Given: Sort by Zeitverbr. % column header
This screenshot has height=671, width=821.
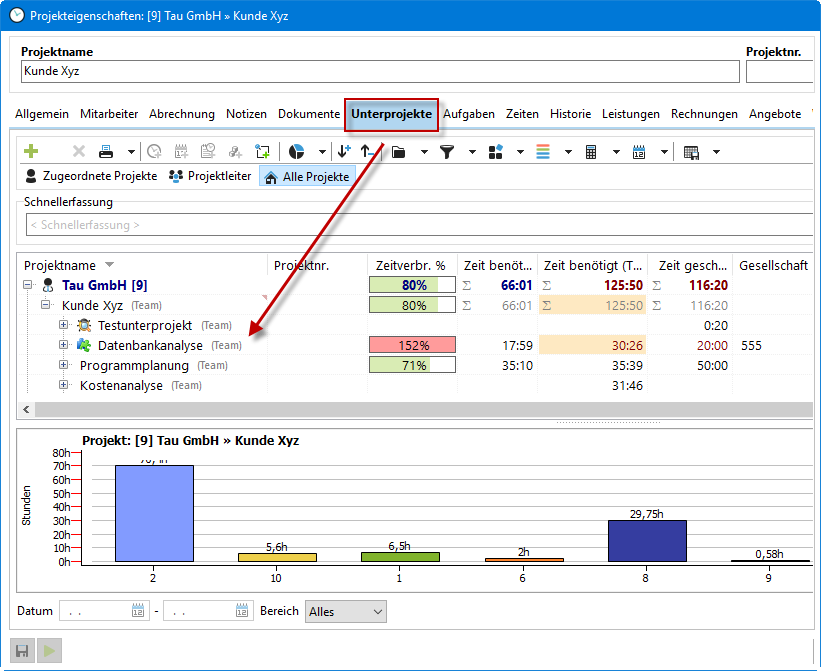Looking at the screenshot, I should coord(410,265).
